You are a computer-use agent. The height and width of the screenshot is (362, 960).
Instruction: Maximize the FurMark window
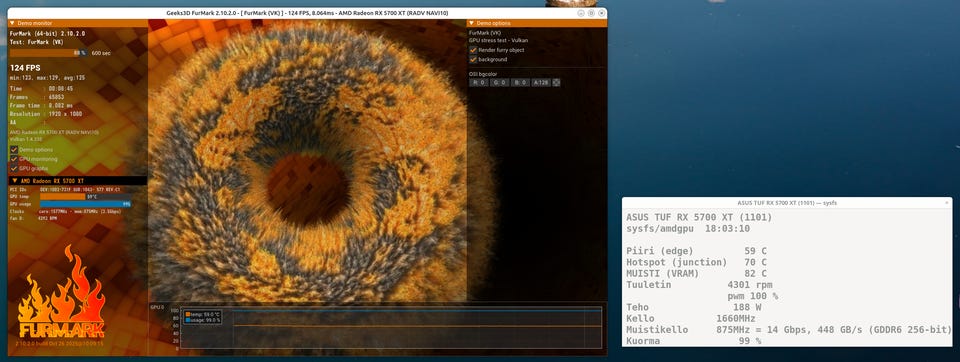(x=591, y=13)
